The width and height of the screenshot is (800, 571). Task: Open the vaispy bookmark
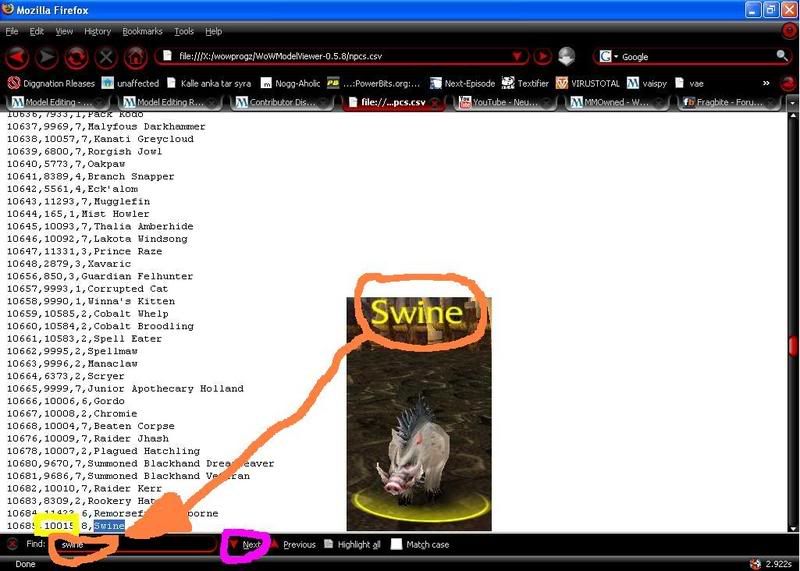pos(646,83)
